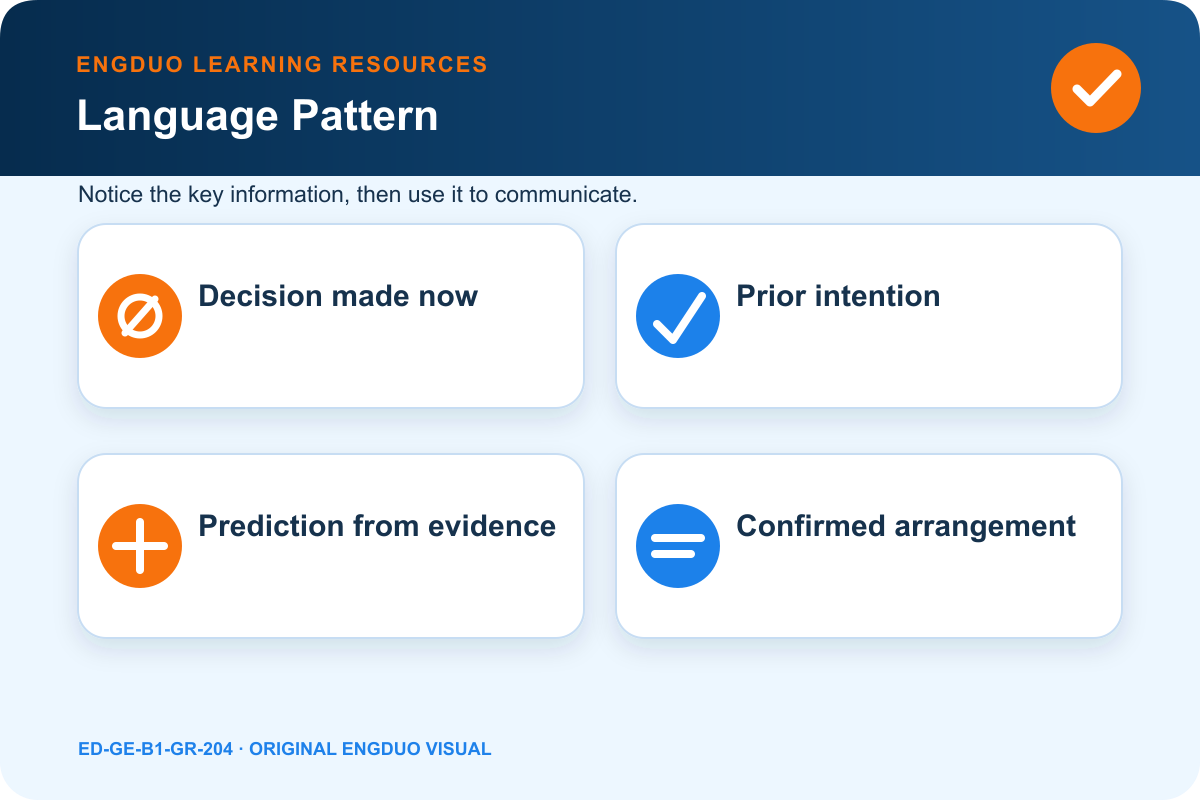The image size is (1200, 800).
Task: Click "ORIGINAL ENGDUO VISUAL" footer text
Action: tap(370, 749)
